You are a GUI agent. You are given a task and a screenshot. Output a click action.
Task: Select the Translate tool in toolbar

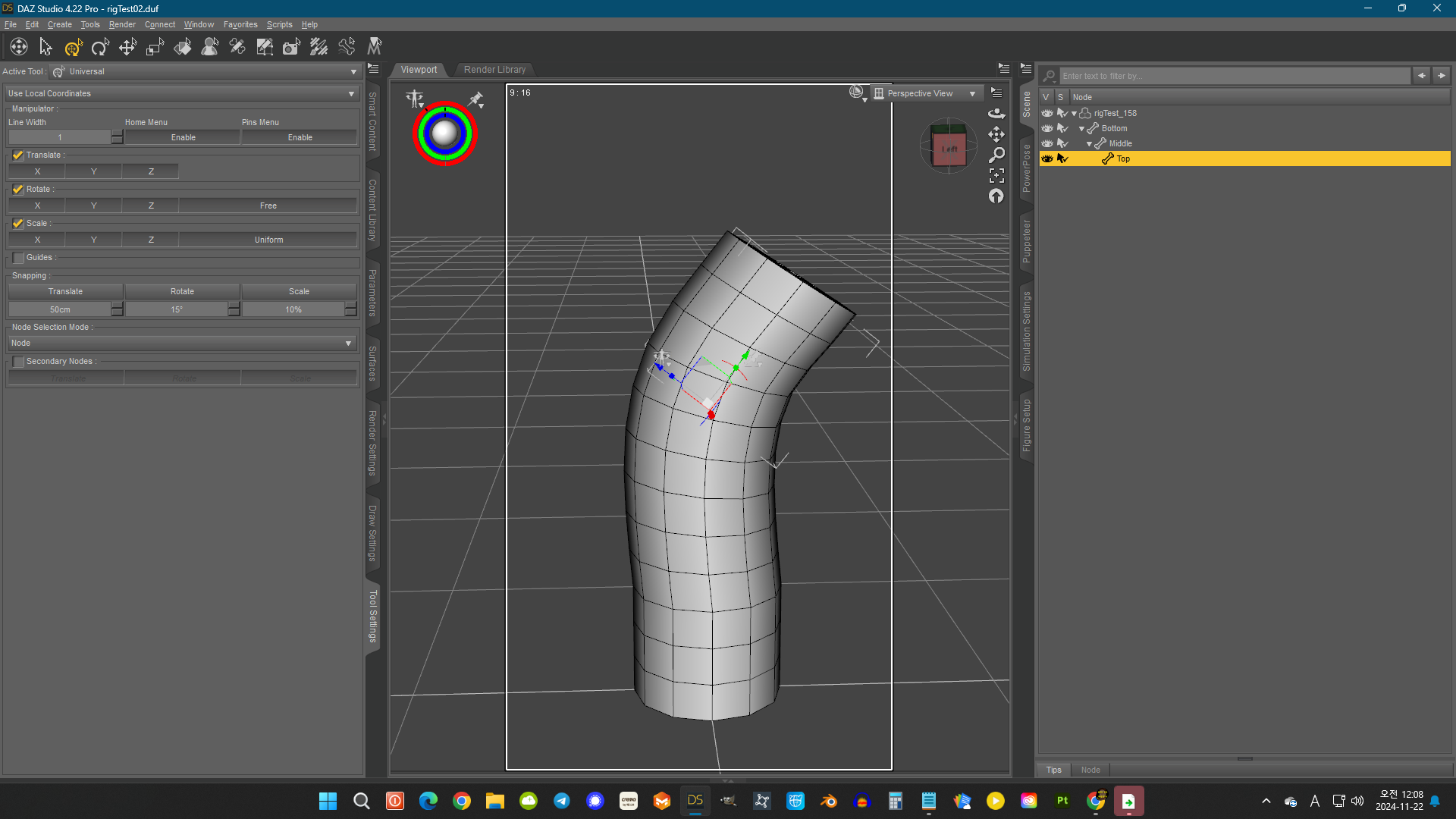coord(127,47)
